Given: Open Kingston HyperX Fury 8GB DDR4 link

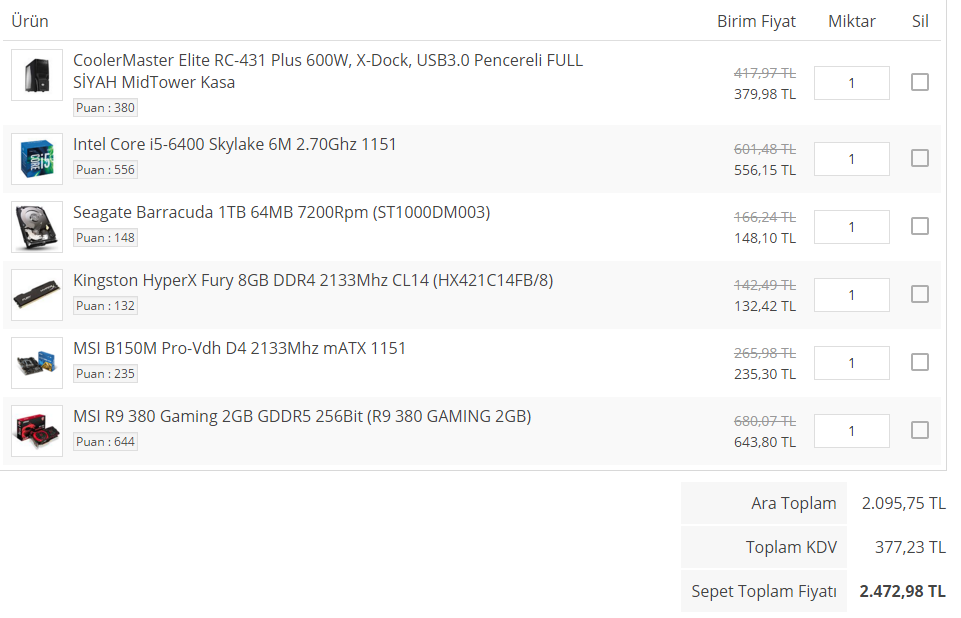Looking at the screenshot, I should coord(313,280).
